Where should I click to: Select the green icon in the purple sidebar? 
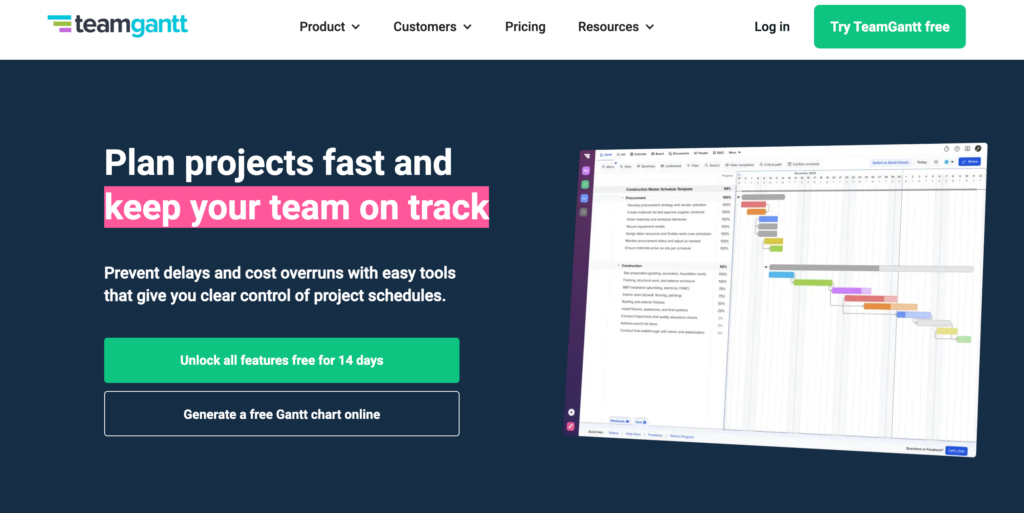coord(586,184)
